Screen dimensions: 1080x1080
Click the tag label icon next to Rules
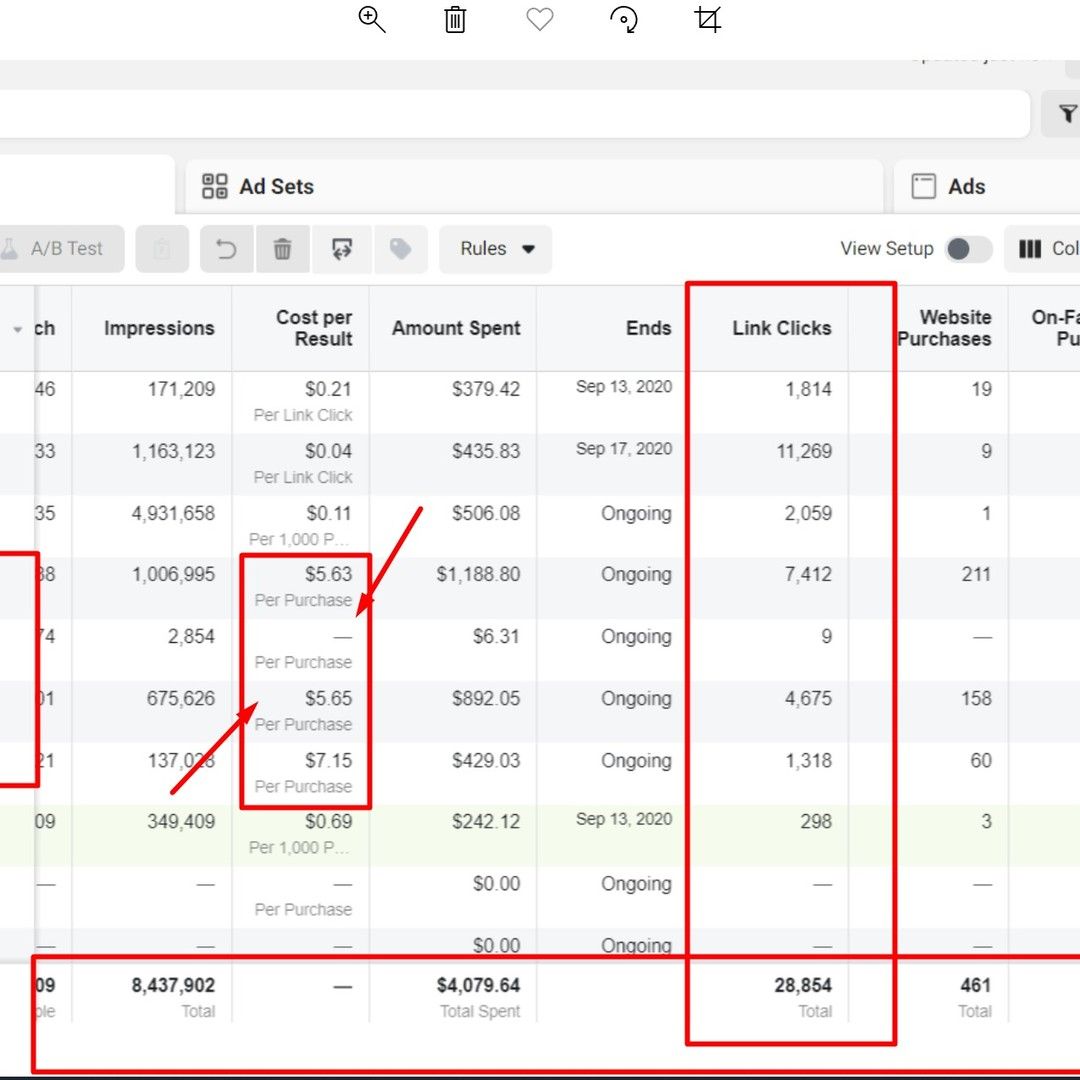[x=400, y=249]
